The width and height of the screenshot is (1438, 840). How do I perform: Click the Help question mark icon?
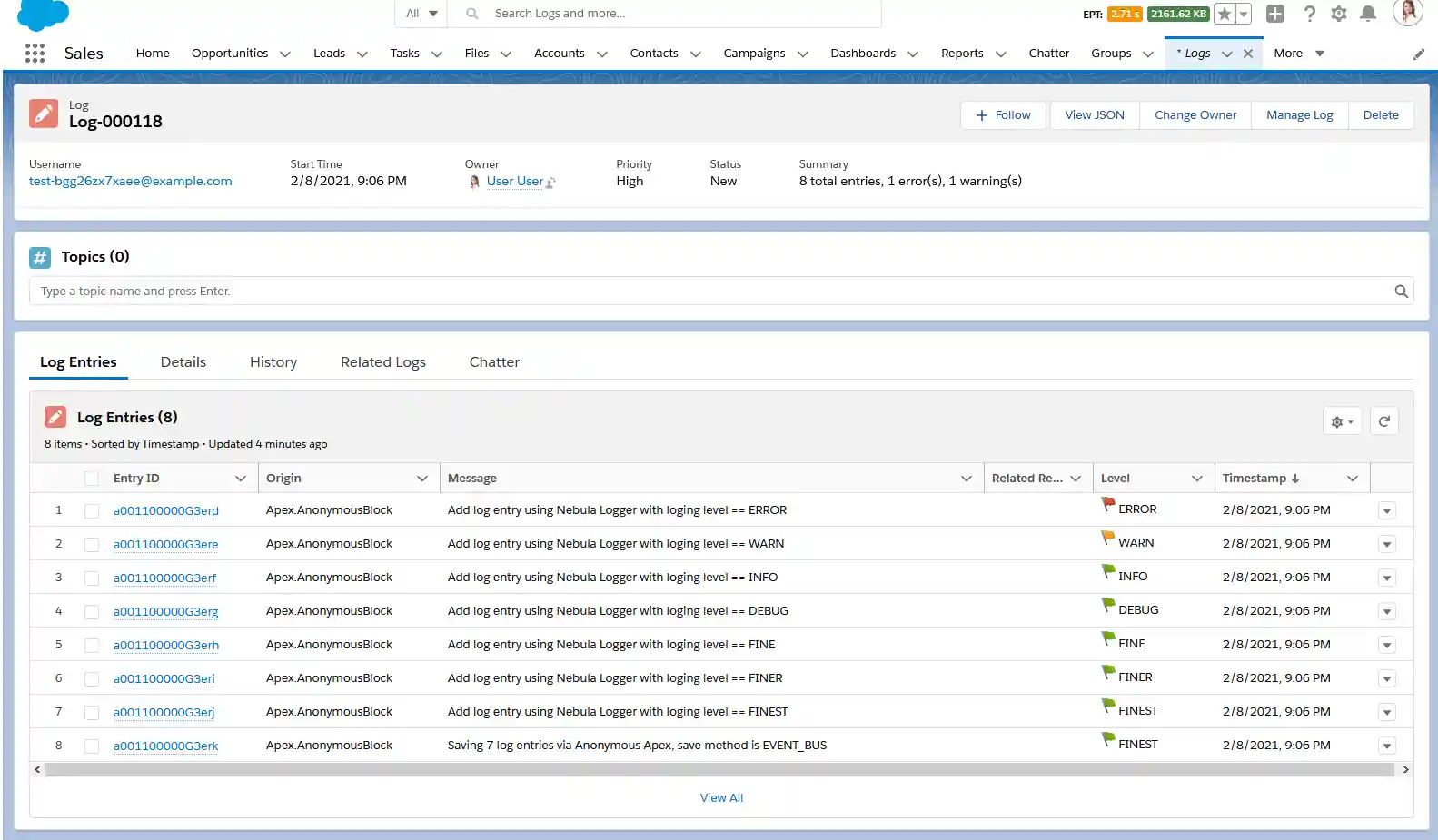tap(1309, 14)
